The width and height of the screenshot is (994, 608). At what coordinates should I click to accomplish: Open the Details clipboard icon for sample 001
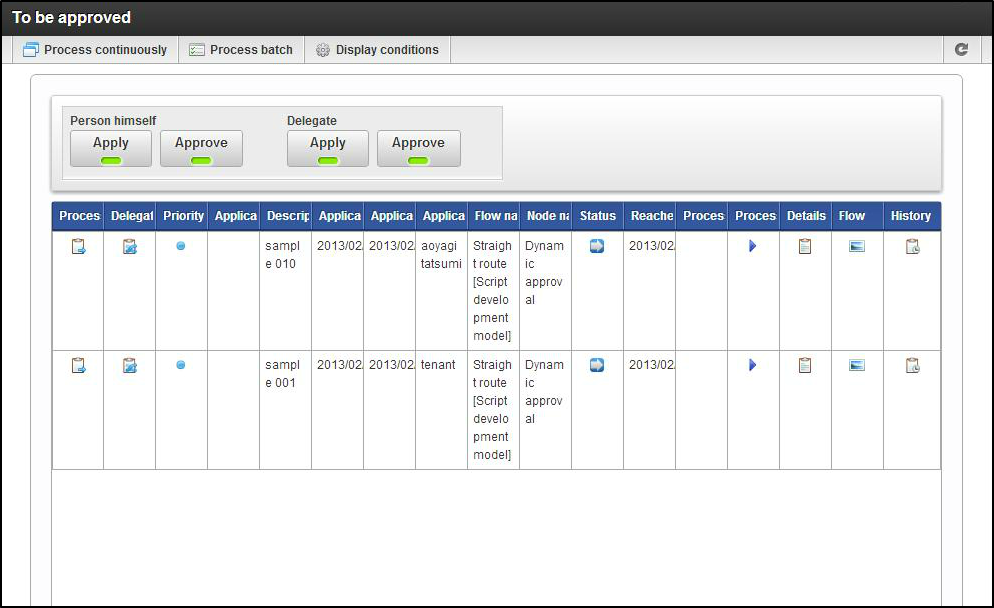[806, 365]
